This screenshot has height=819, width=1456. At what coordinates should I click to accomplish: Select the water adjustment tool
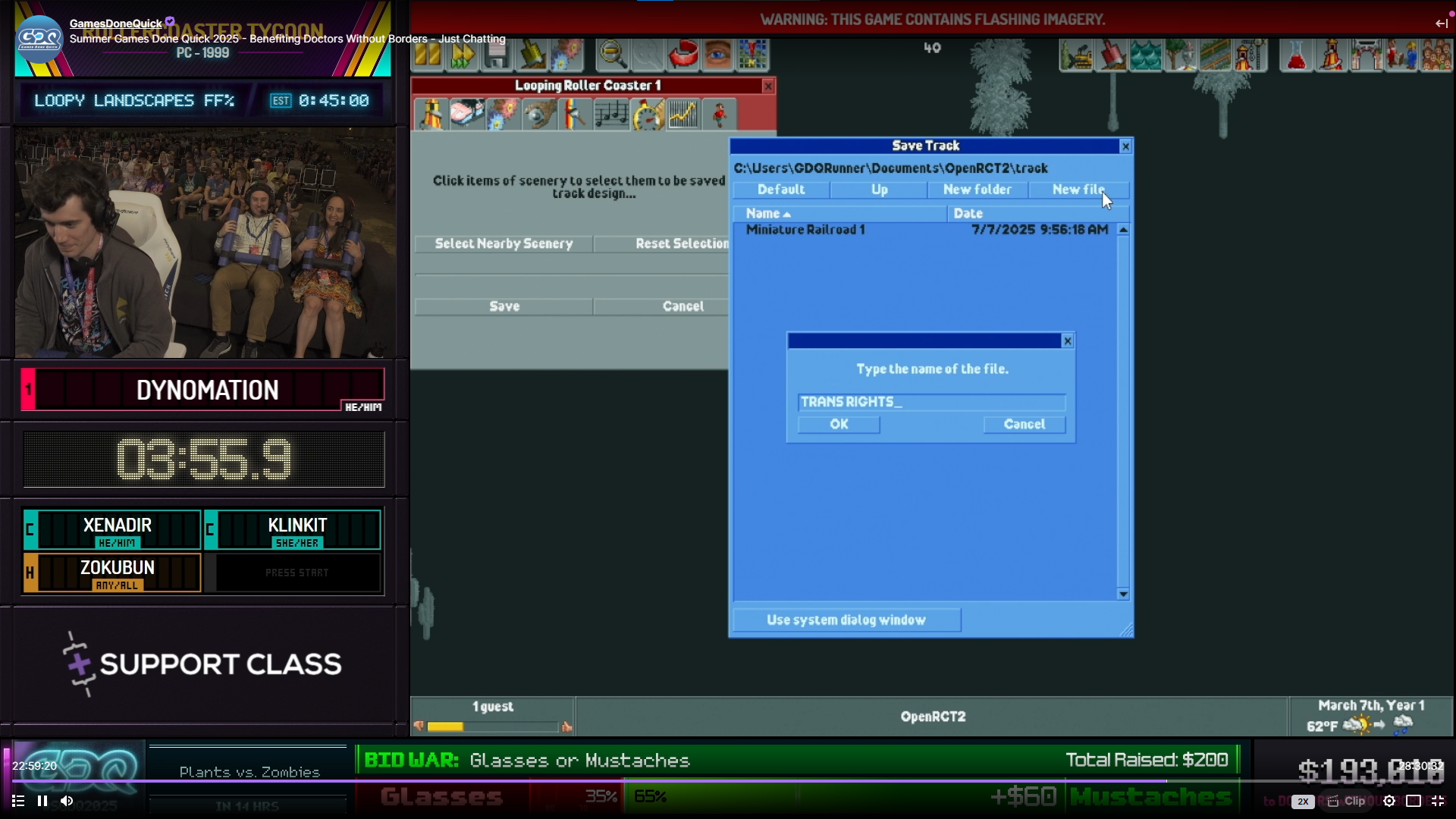(1146, 55)
